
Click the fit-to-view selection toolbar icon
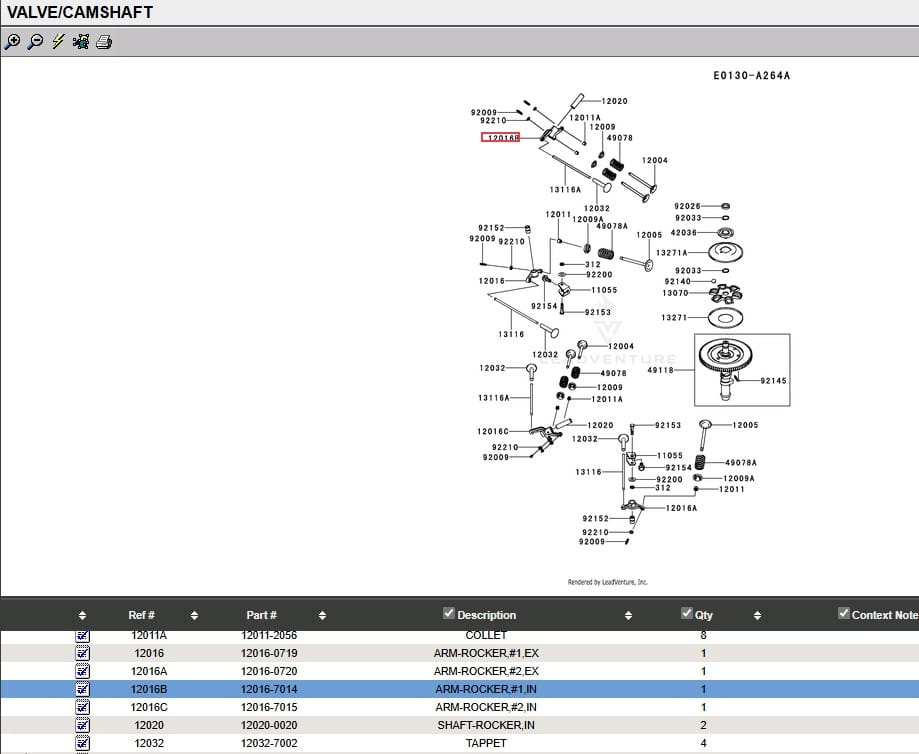pyautogui.click(x=81, y=41)
